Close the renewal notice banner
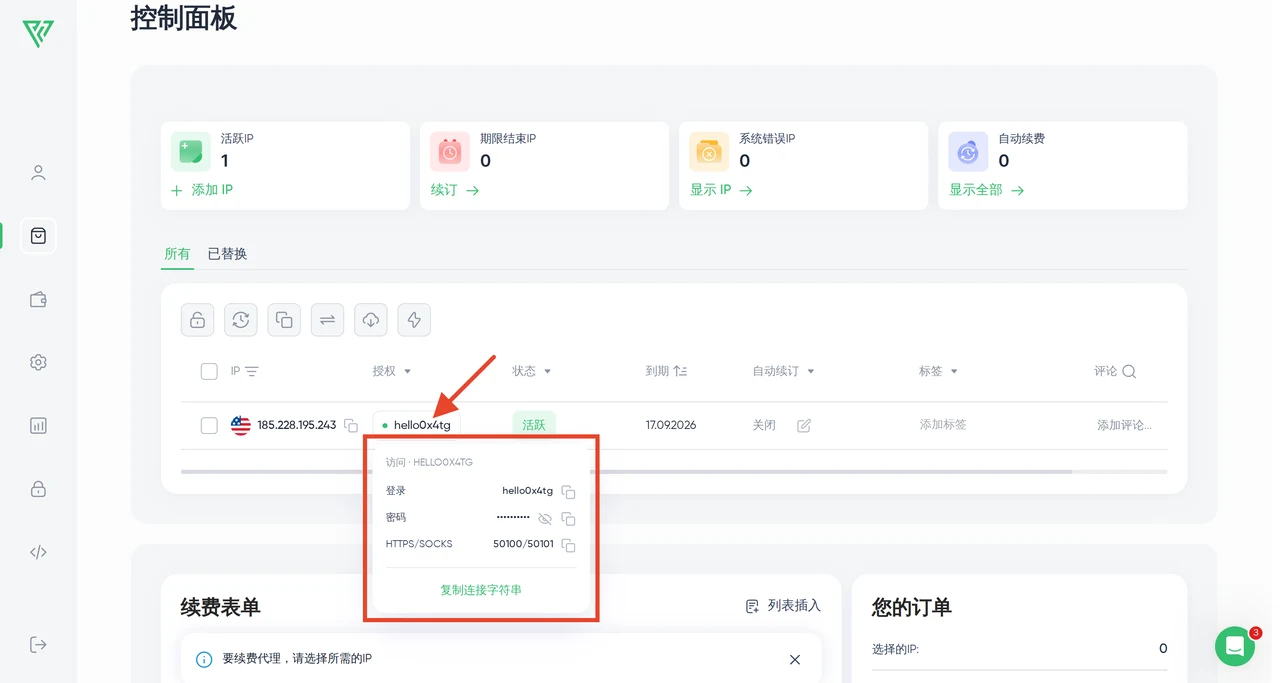 (x=795, y=660)
